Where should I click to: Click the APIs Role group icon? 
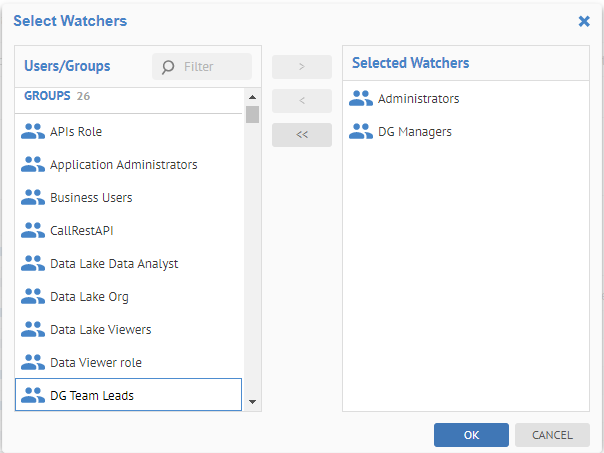[x=33, y=132]
